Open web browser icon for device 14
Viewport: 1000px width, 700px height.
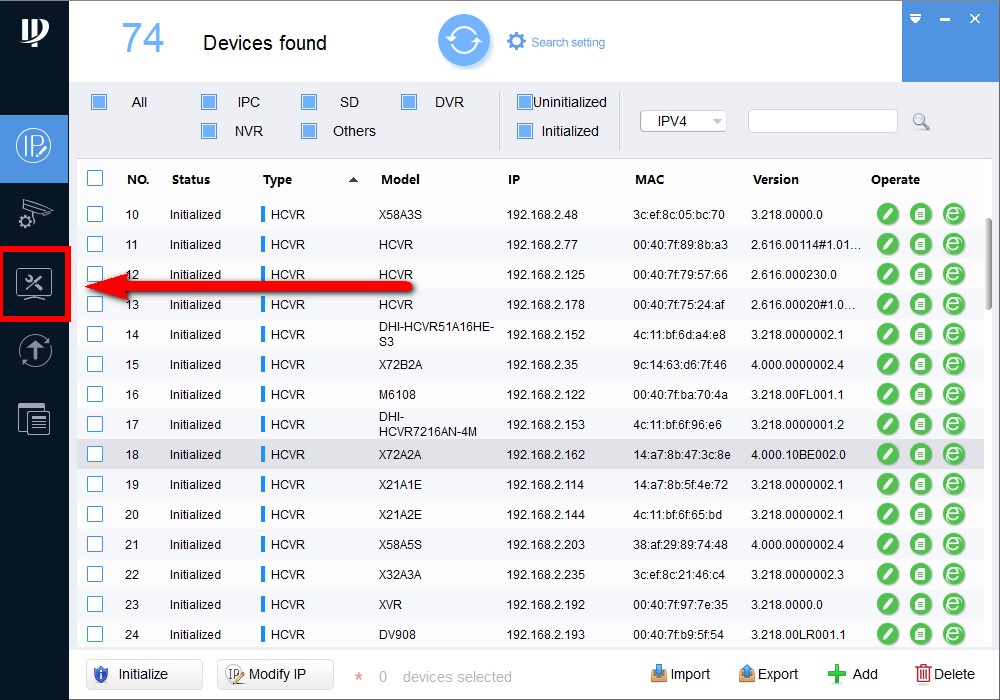coord(954,334)
